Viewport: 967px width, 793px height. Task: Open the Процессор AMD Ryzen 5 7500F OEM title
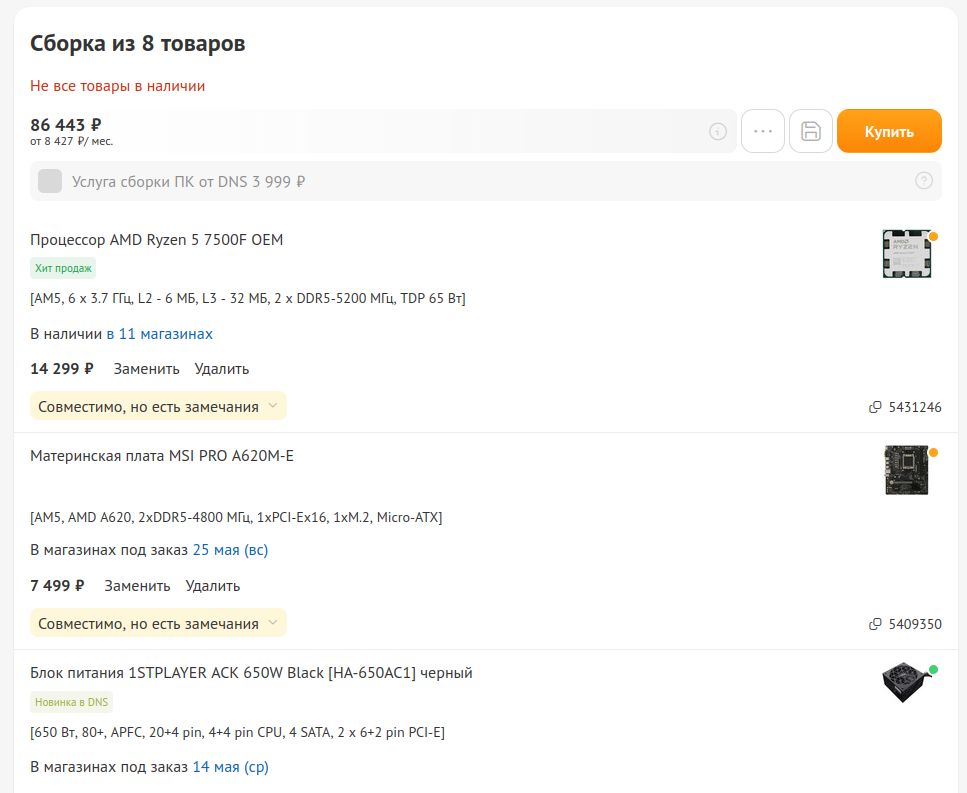pyautogui.click(x=157, y=240)
